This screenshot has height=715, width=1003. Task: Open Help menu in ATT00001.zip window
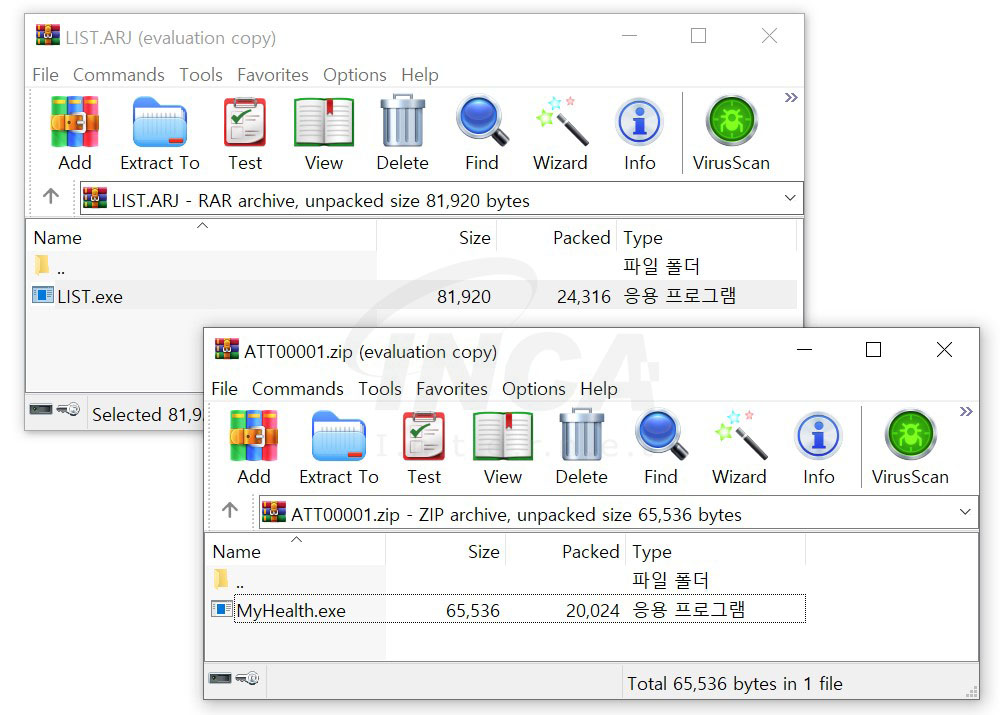[599, 389]
